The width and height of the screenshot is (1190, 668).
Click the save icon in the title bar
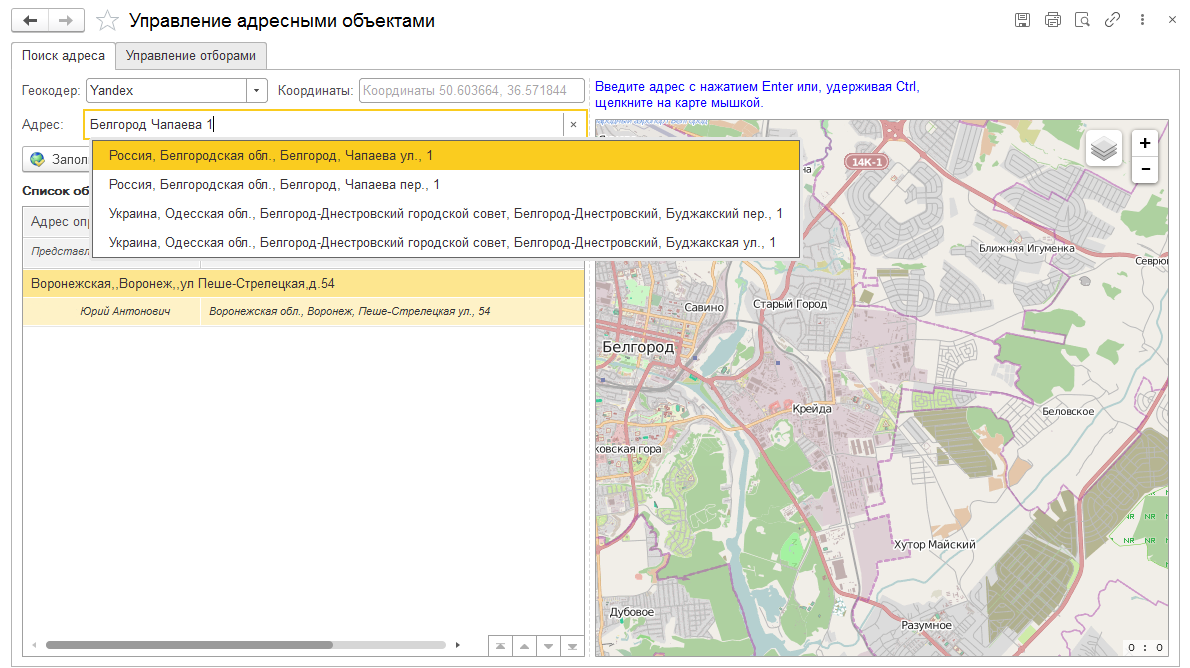1022,20
